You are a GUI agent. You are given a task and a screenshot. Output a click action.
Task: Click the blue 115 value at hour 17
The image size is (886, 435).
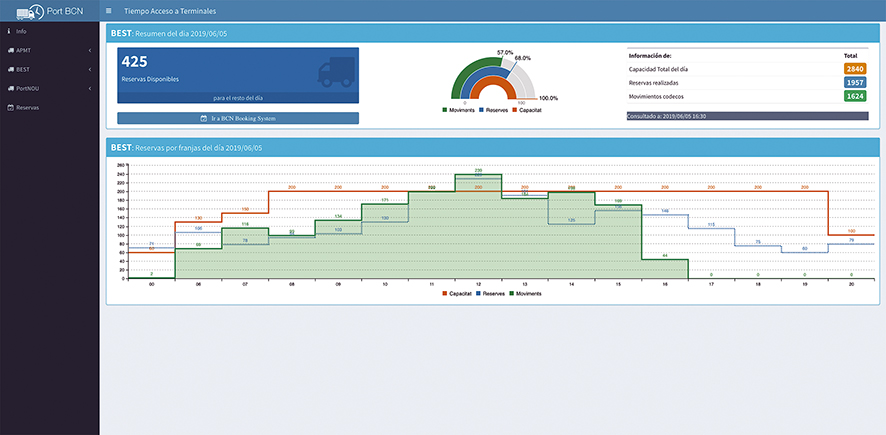(x=711, y=225)
